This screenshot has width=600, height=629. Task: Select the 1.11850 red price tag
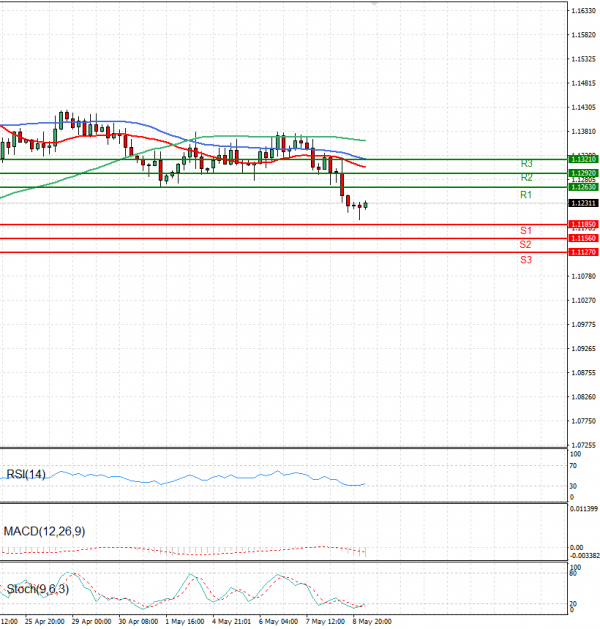coord(582,224)
